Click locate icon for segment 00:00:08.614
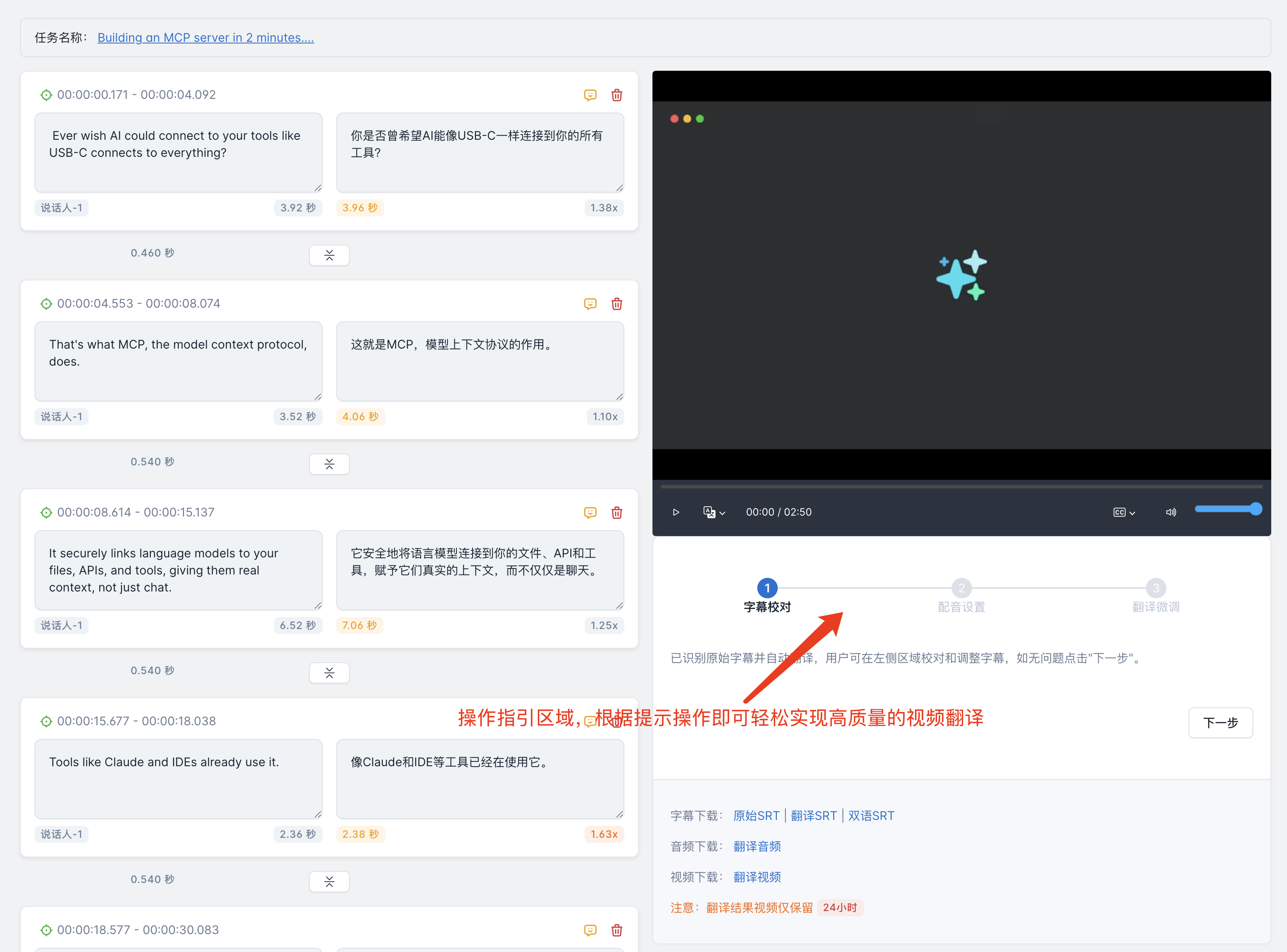This screenshot has width=1287, height=952. [46, 512]
